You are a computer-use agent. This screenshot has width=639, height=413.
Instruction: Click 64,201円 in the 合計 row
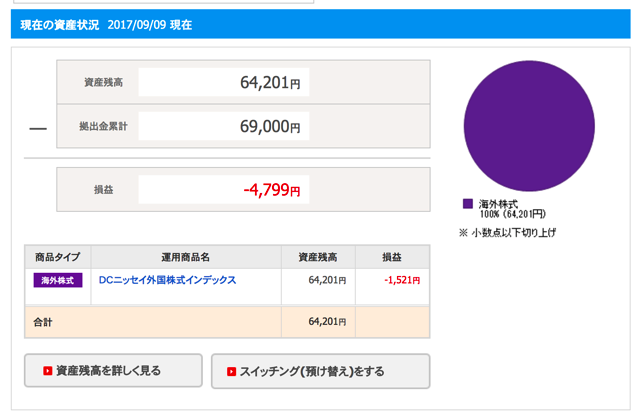[327, 322]
